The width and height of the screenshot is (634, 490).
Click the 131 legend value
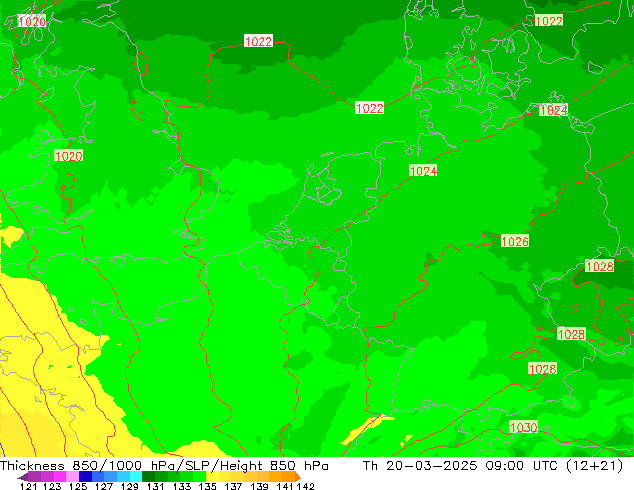155,486
